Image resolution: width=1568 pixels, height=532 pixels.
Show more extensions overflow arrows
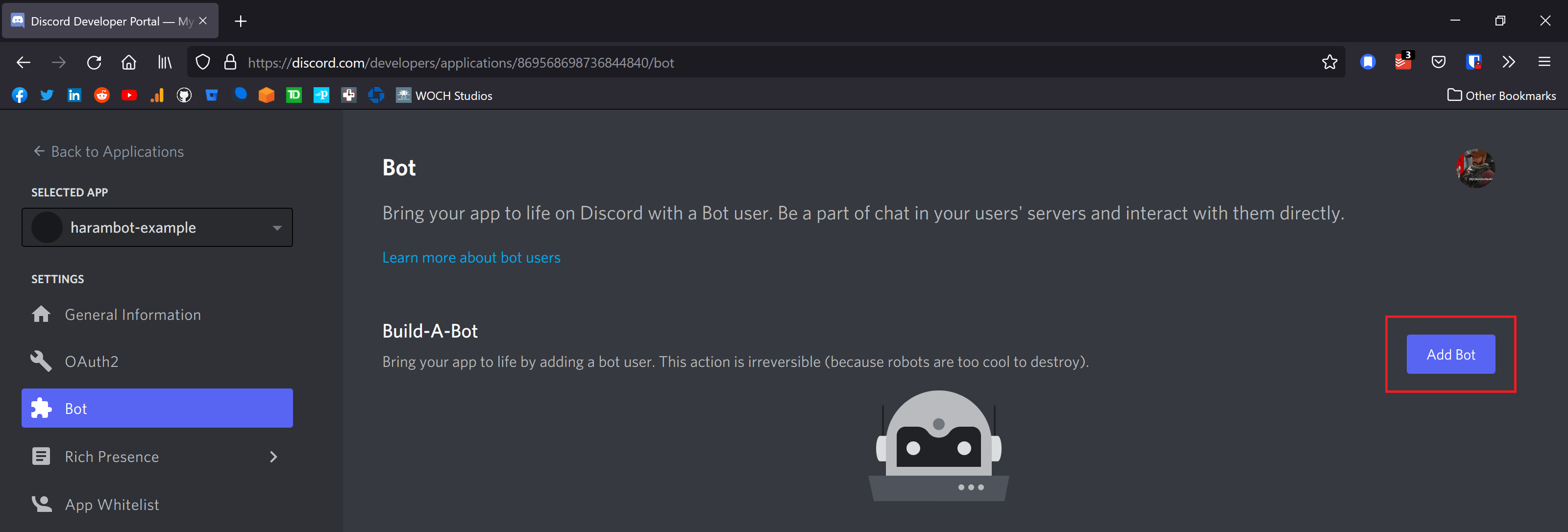(x=1508, y=62)
